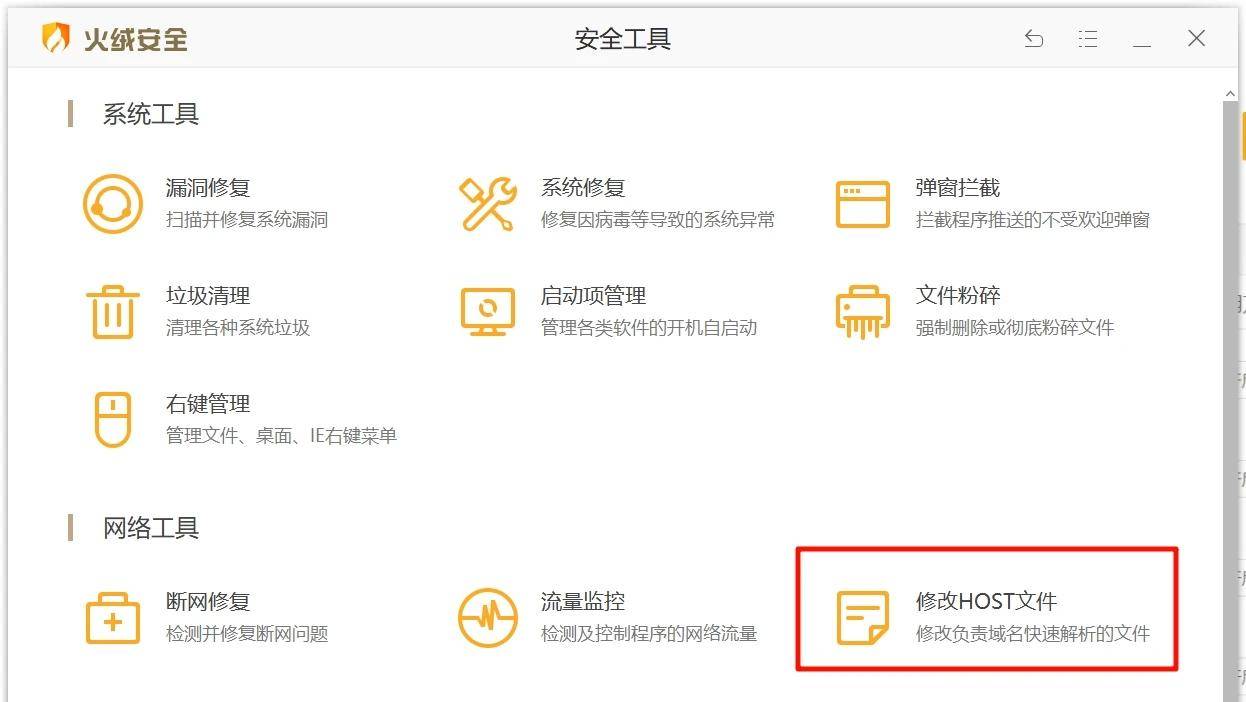Open the 漏洞修复 vulnerability scan tool icon

pos(112,202)
